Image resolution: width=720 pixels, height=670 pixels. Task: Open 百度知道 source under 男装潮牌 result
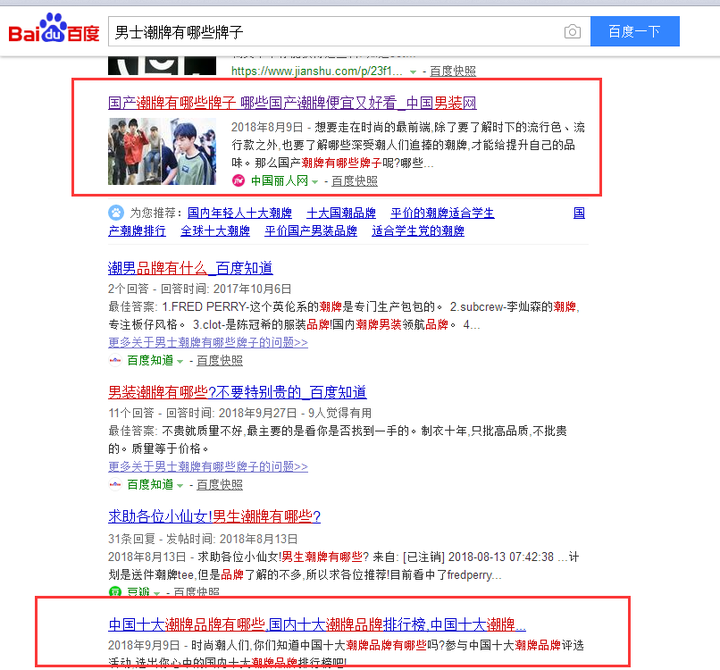[150, 484]
